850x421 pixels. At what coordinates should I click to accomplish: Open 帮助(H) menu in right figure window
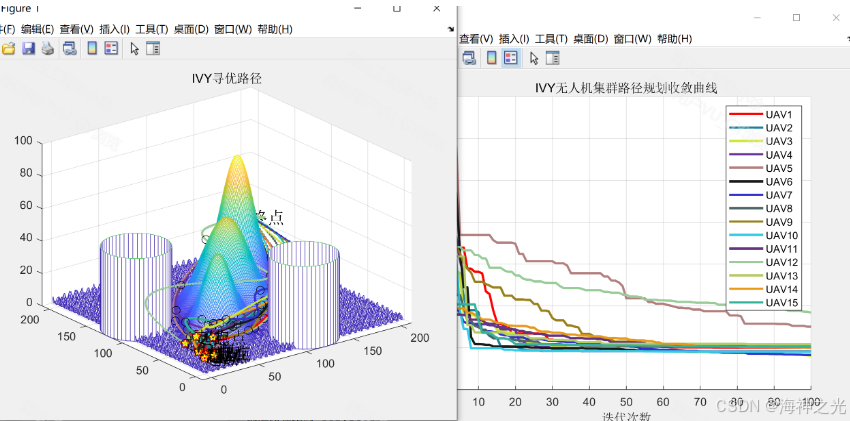click(x=674, y=39)
